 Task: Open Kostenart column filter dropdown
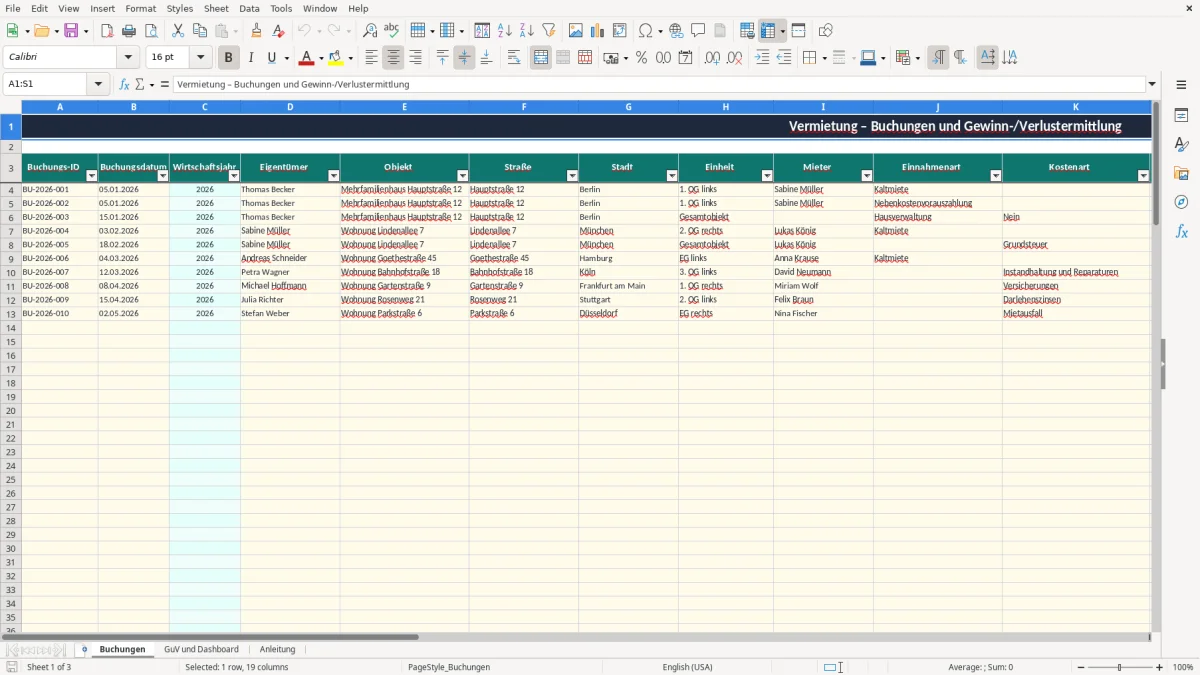point(1144,176)
